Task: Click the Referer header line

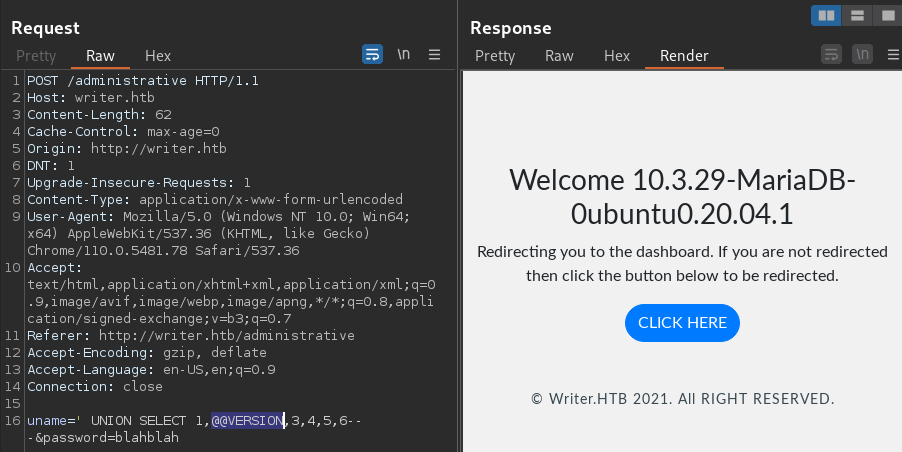Action: 191,335
